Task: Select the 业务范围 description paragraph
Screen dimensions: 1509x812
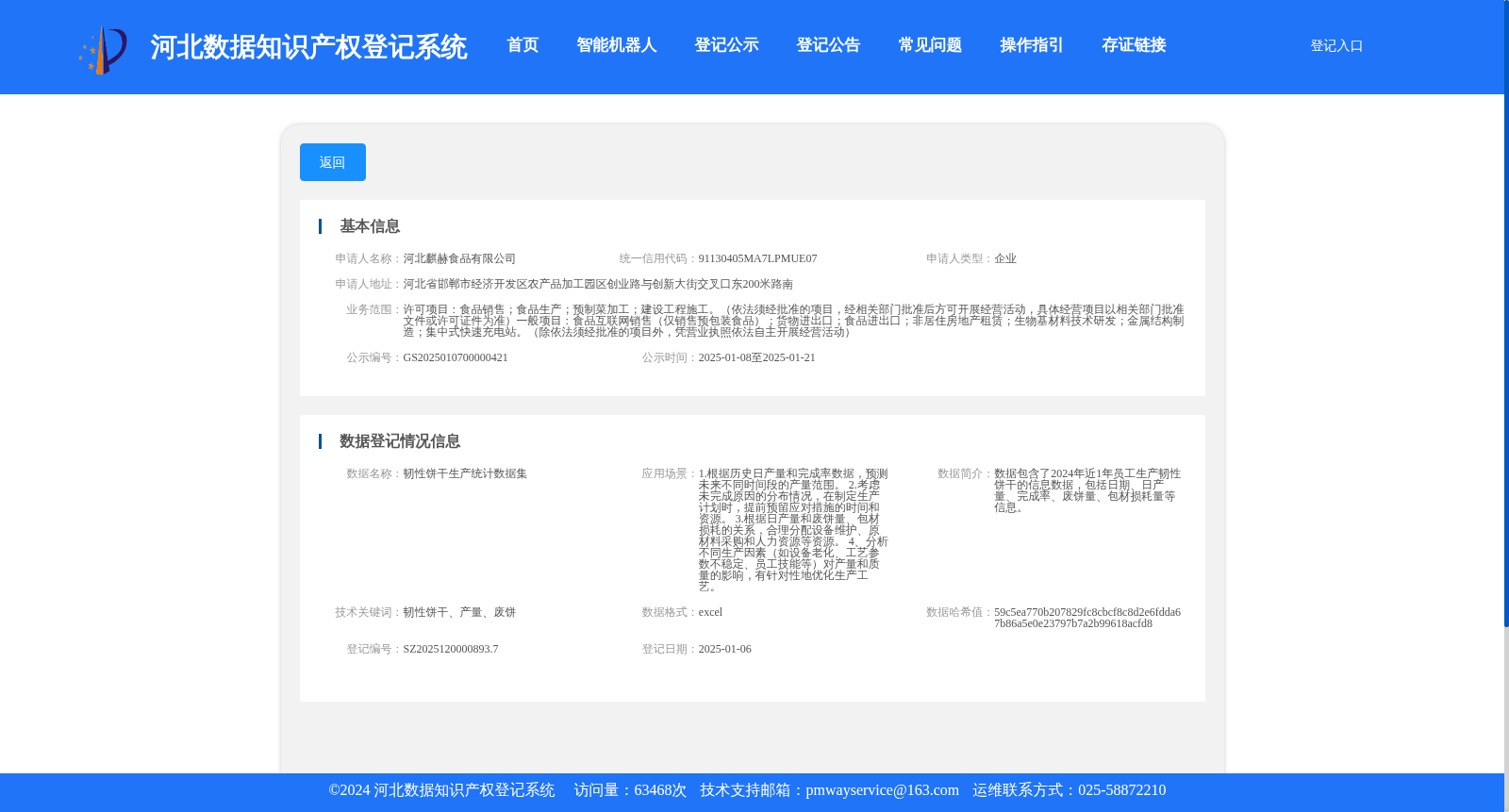Action: coord(793,321)
